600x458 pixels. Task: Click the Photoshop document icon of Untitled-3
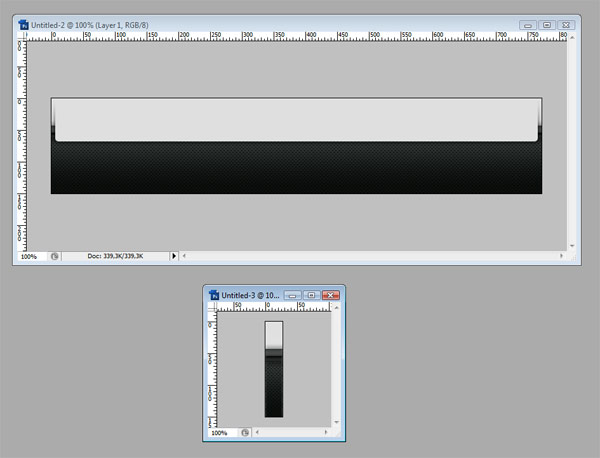[214, 295]
